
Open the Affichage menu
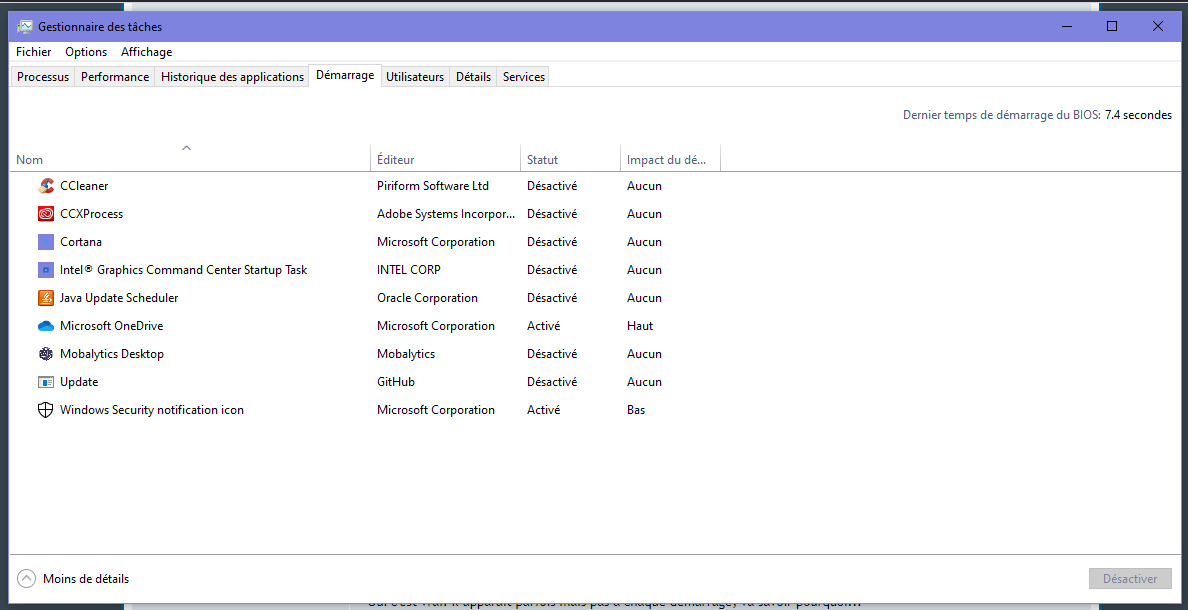coord(146,52)
